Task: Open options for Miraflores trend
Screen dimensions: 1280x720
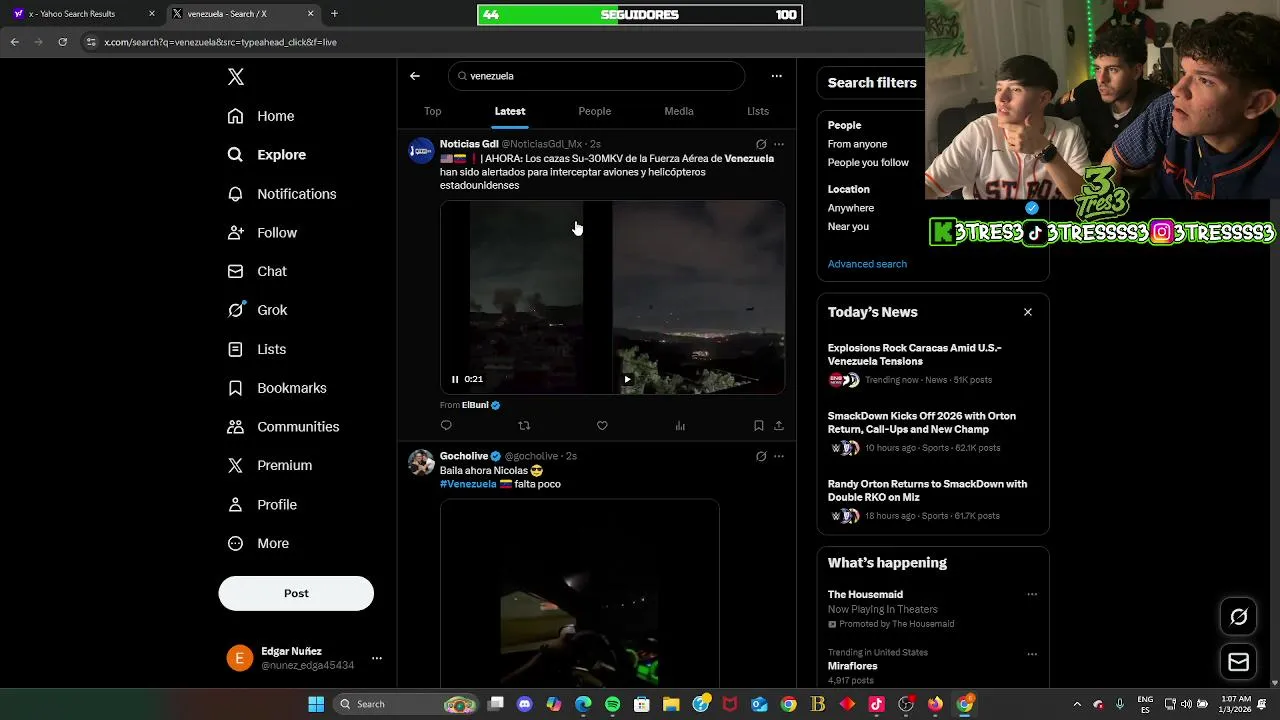Action: click(x=1032, y=654)
